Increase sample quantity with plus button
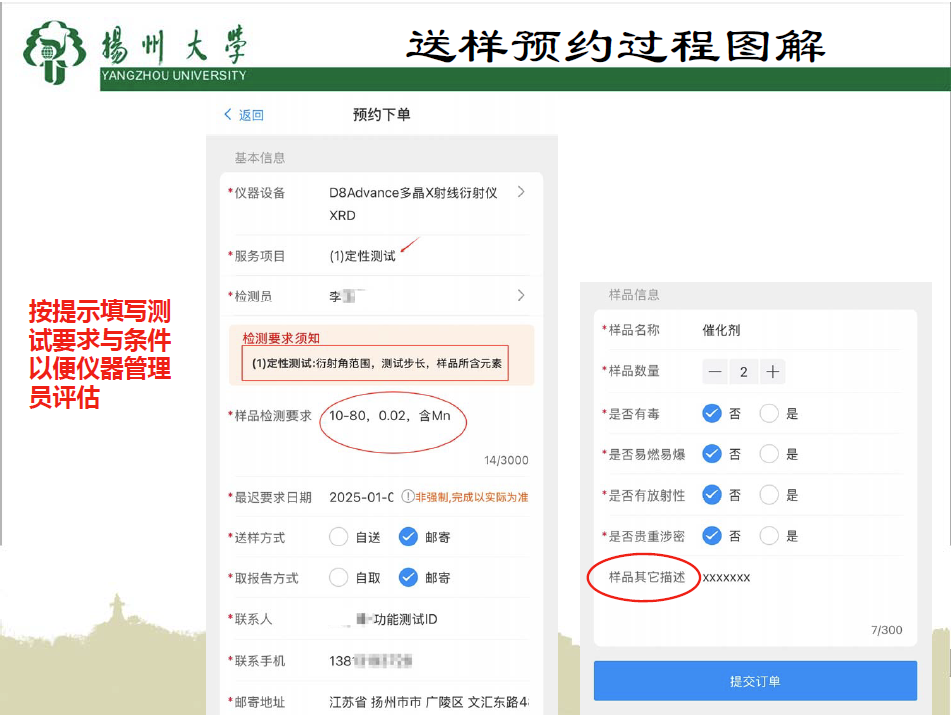The width and height of the screenshot is (951, 718). click(x=772, y=372)
